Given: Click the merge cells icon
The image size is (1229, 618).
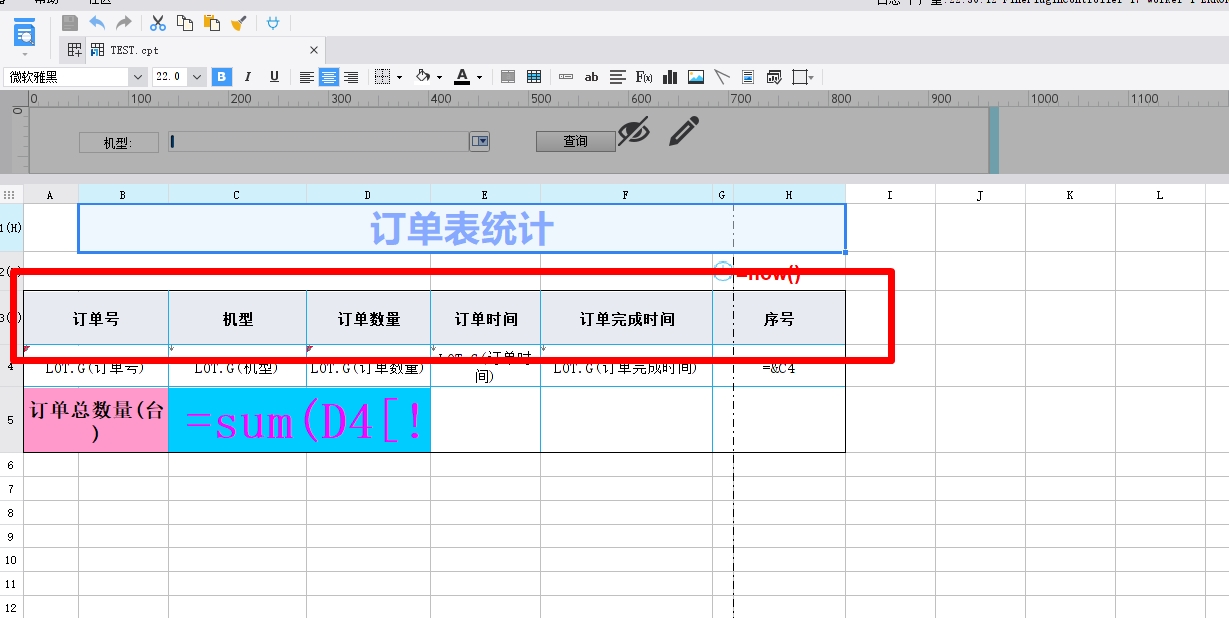Looking at the screenshot, I should (x=508, y=77).
